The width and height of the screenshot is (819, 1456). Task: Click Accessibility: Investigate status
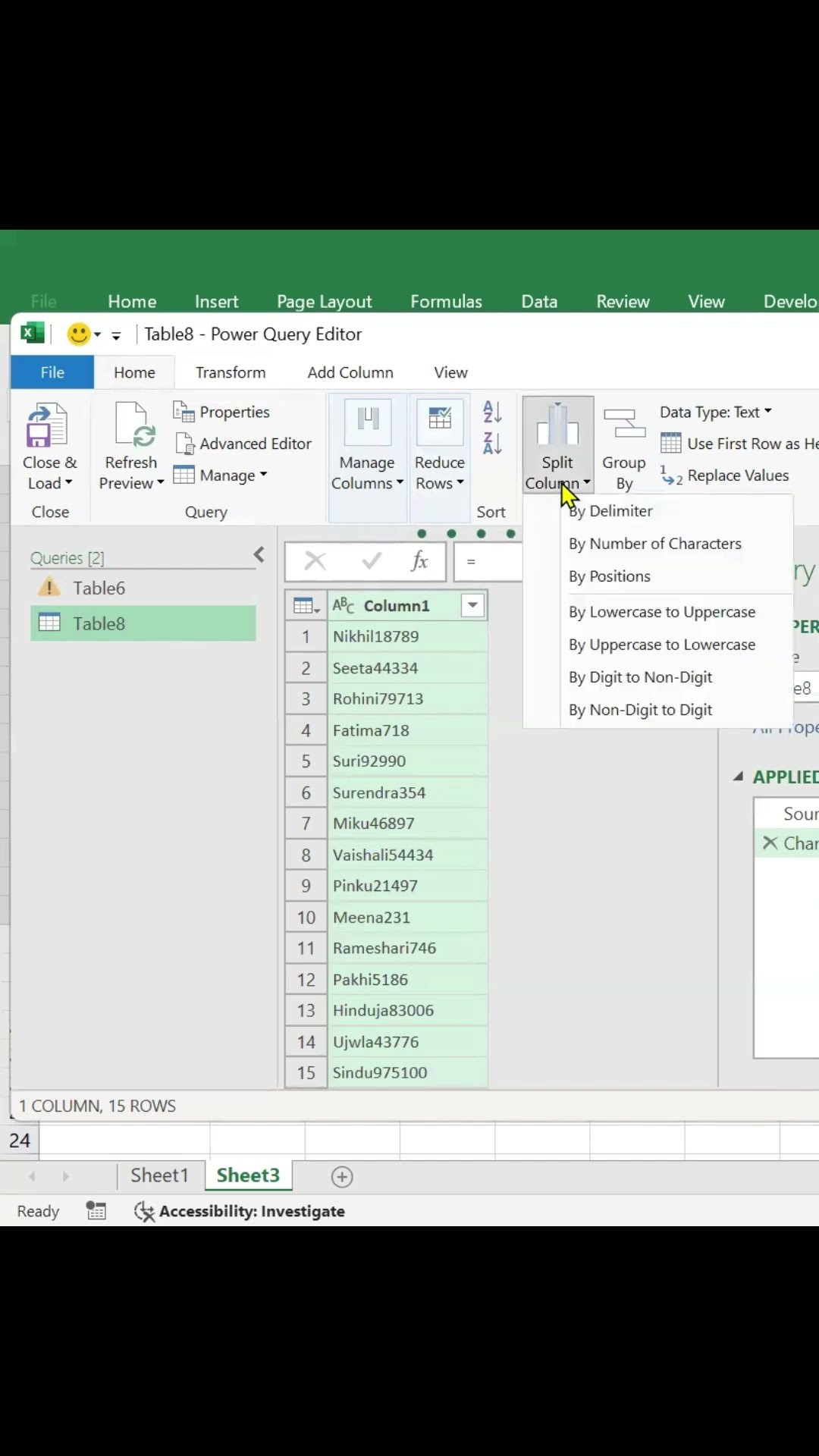click(240, 1211)
